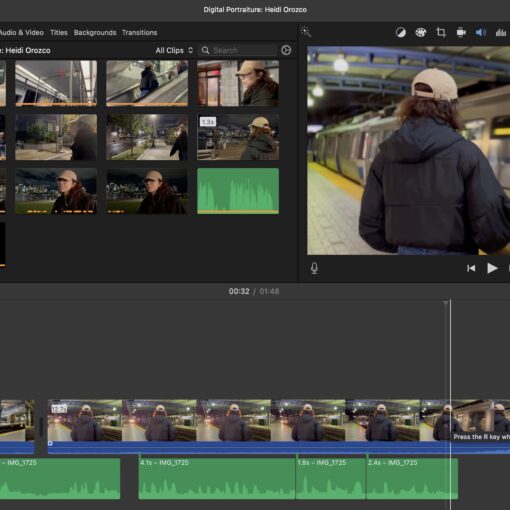Select the 1.8s IMG_1725 audio clip
This screenshot has height=510, width=510.
[331, 479]
